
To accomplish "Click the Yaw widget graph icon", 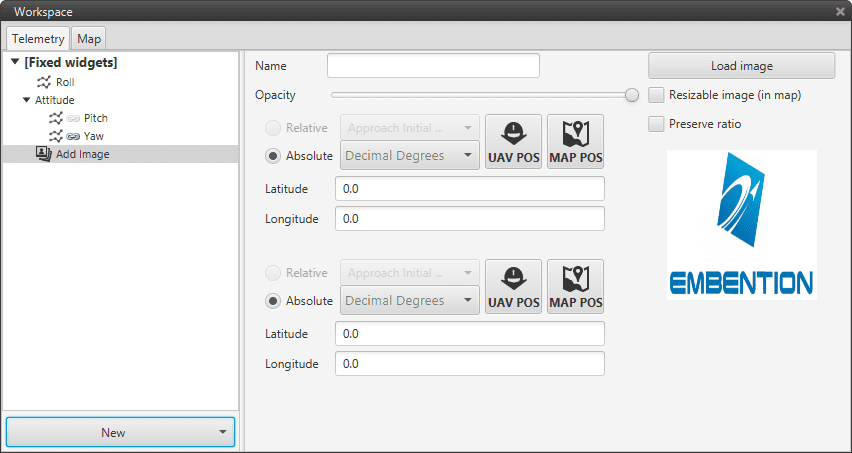I will (56, 136).
